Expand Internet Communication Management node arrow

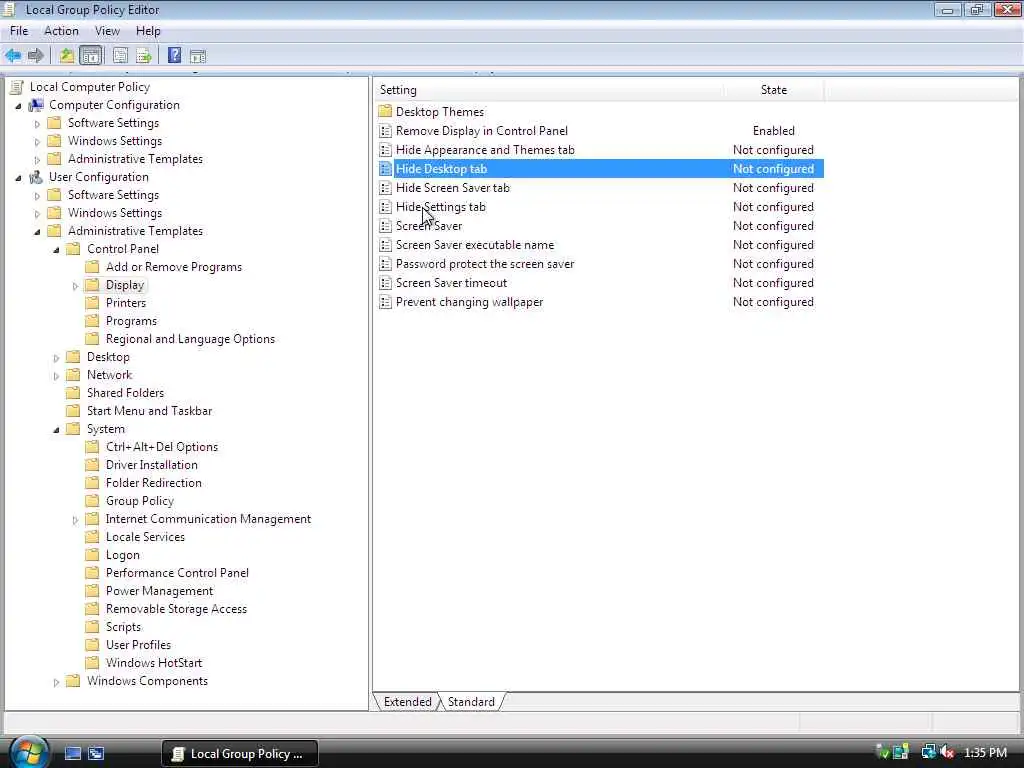(75, 520)
